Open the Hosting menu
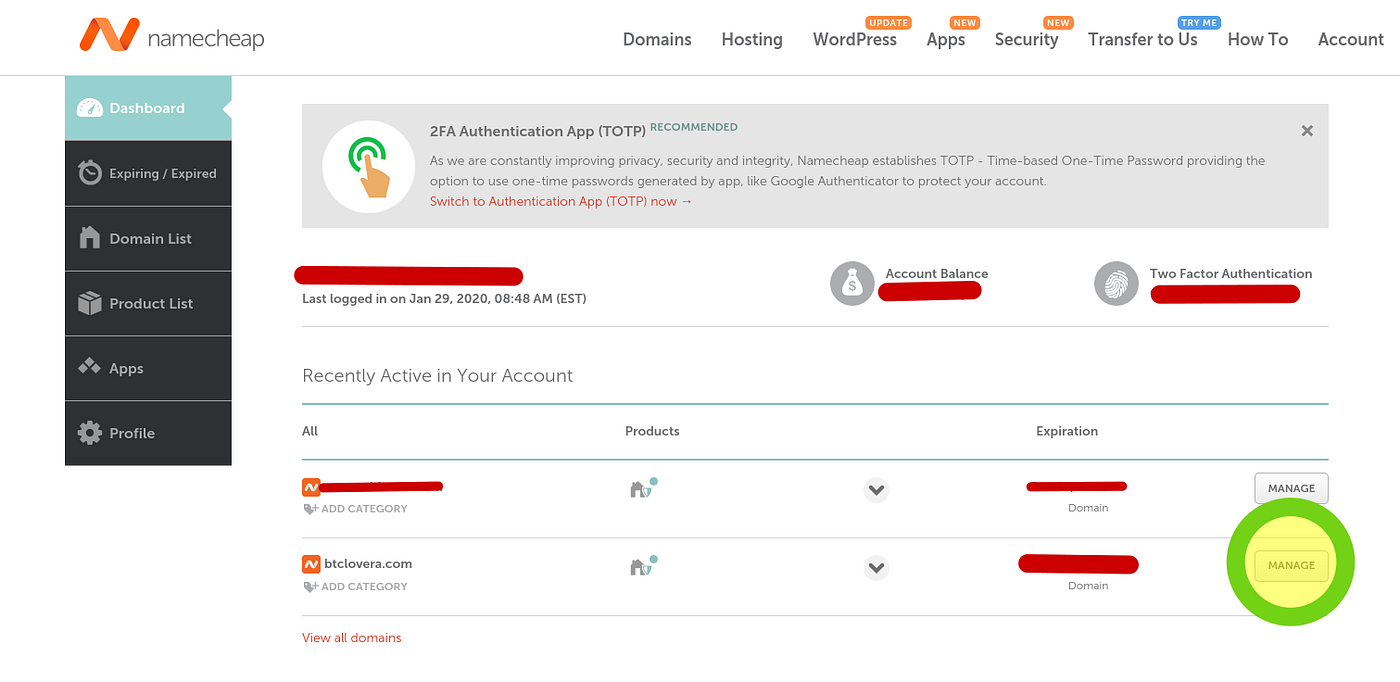The width and height of the screenshot is (1400, 682). coord(752,39)
